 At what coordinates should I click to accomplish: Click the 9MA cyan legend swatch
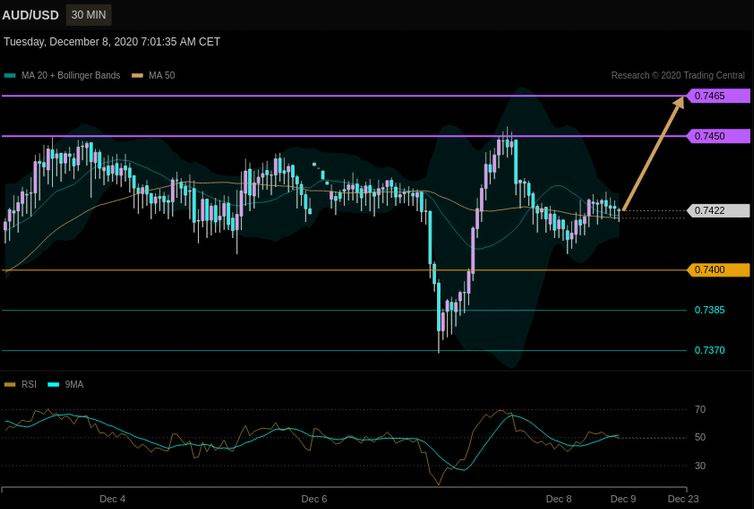(x=53, y=385)
